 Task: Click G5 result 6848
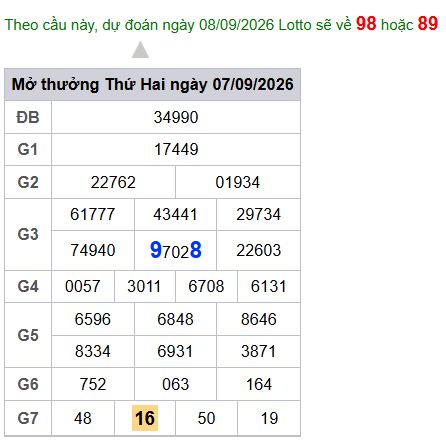[175, 319]
